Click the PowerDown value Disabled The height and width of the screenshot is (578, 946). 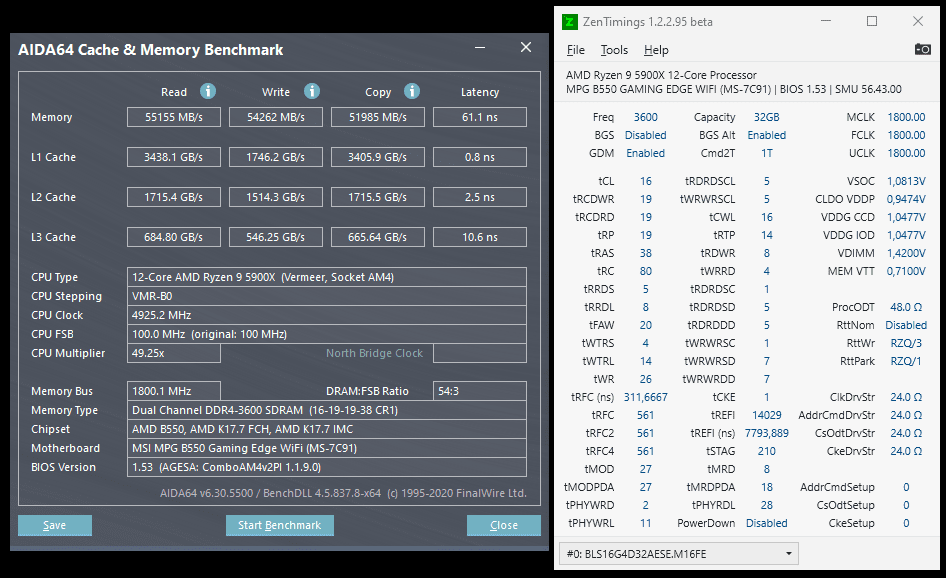pyautogui.click(x=767, y=523)
